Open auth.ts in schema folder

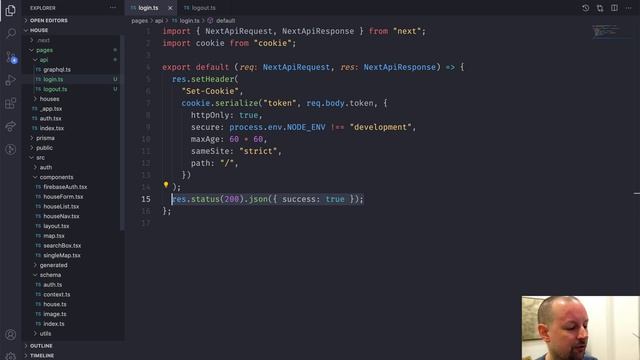click(x=53, y=285)
